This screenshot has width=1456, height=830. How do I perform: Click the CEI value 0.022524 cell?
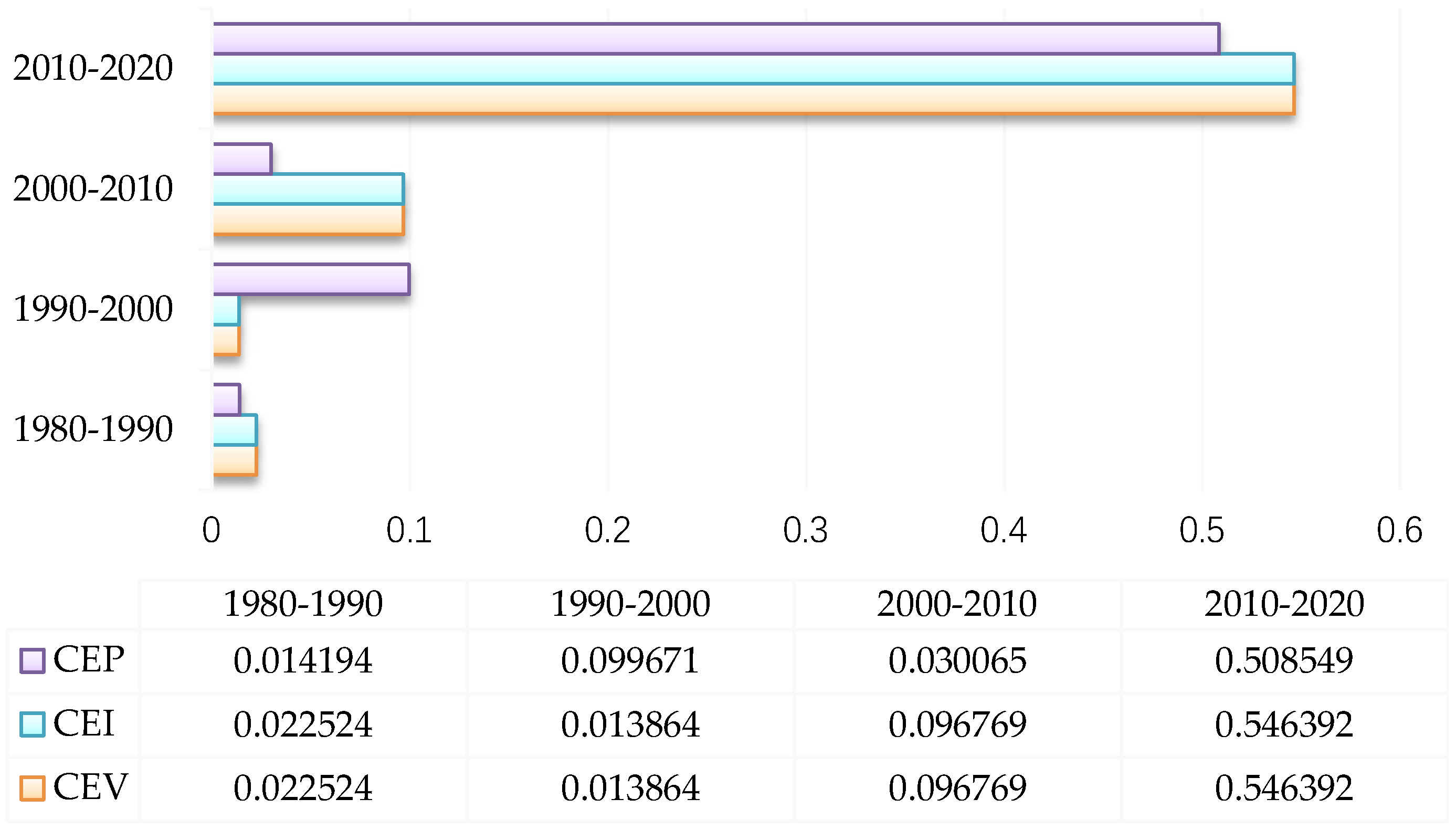point(303,725)
